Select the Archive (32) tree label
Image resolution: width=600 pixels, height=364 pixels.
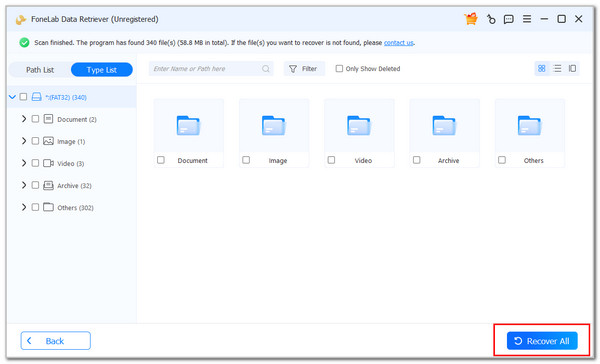coord(74,186)
